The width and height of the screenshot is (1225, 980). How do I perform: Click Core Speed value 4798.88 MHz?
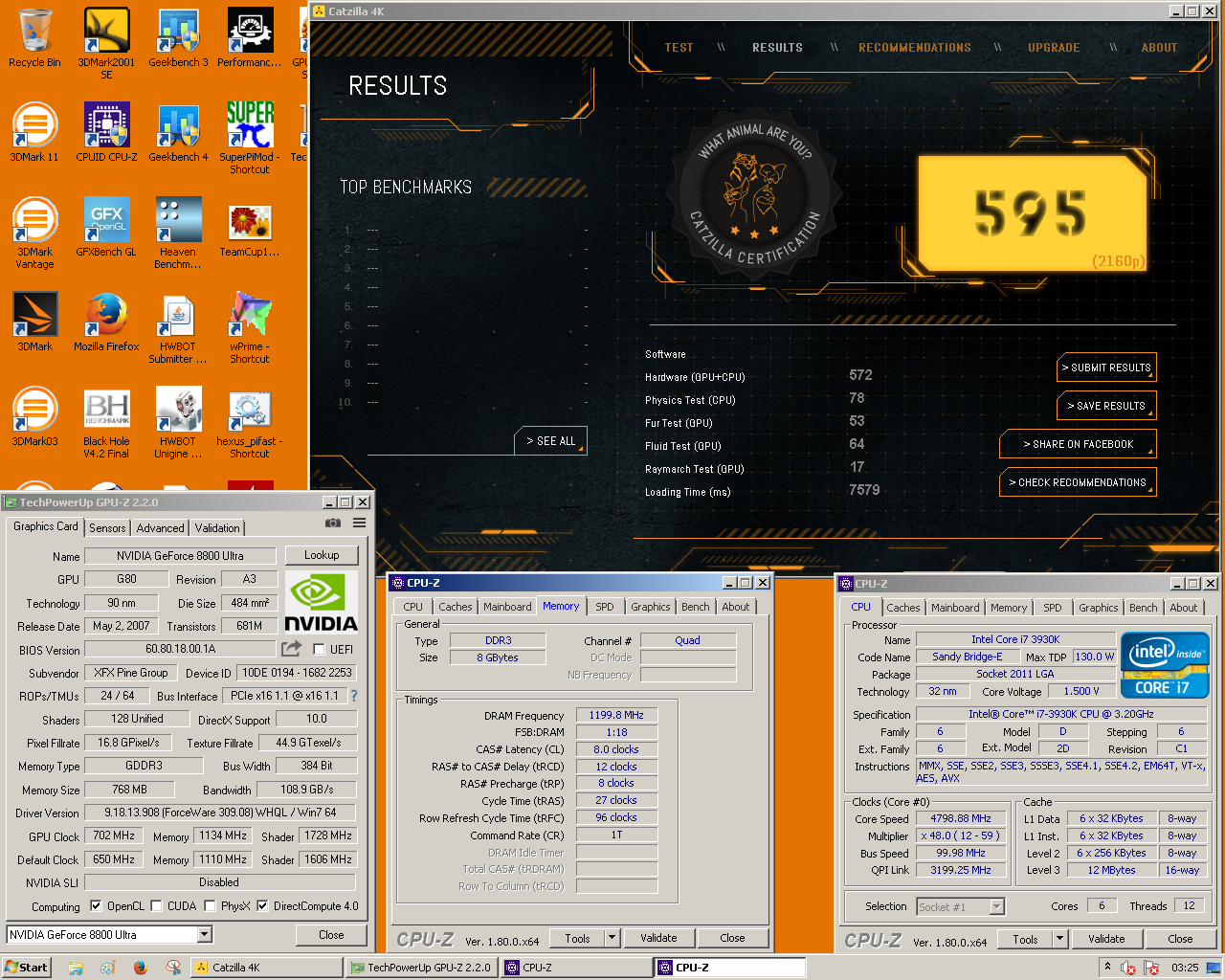click(961, 818)
